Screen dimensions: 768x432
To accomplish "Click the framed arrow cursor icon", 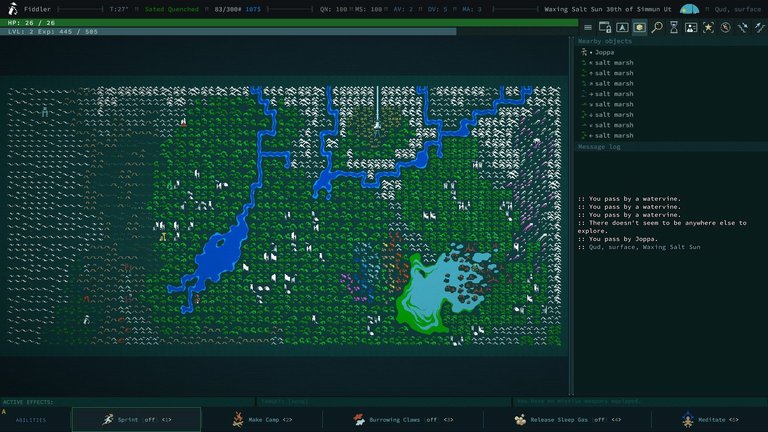I will 622,28.
